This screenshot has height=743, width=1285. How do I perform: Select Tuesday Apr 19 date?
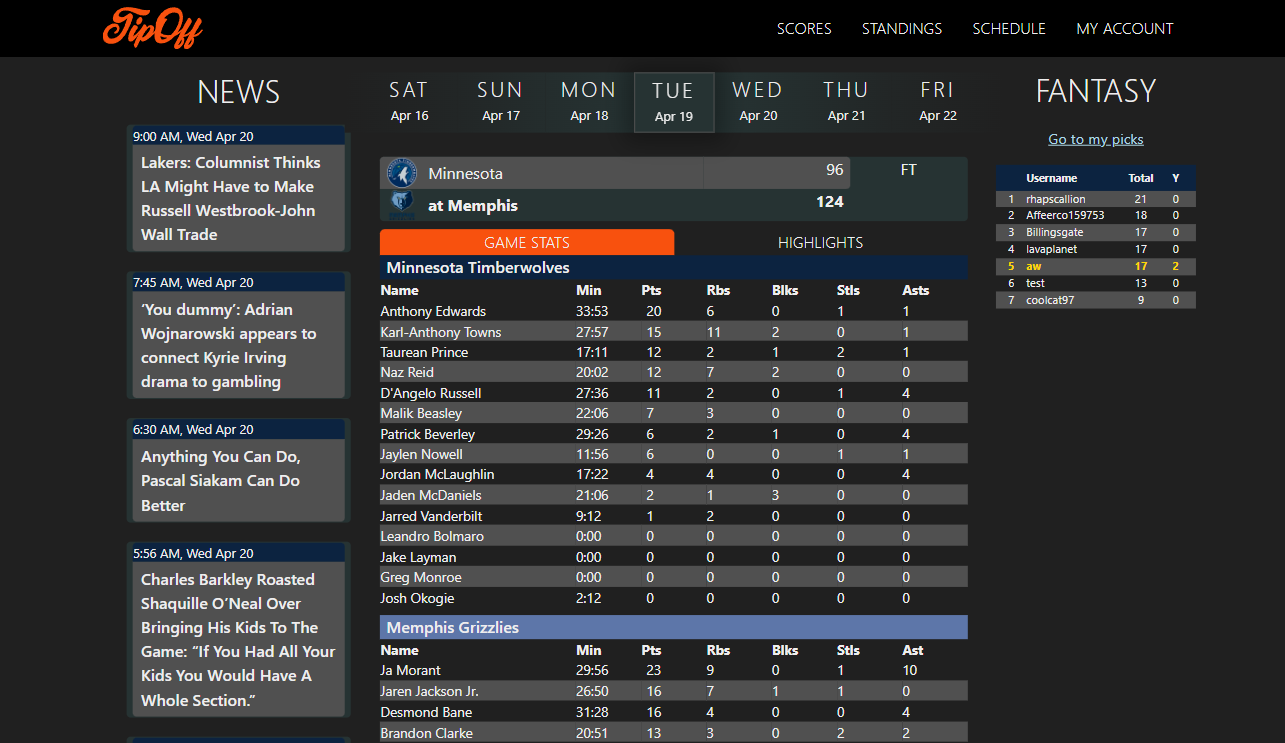[x=674, y=102]
